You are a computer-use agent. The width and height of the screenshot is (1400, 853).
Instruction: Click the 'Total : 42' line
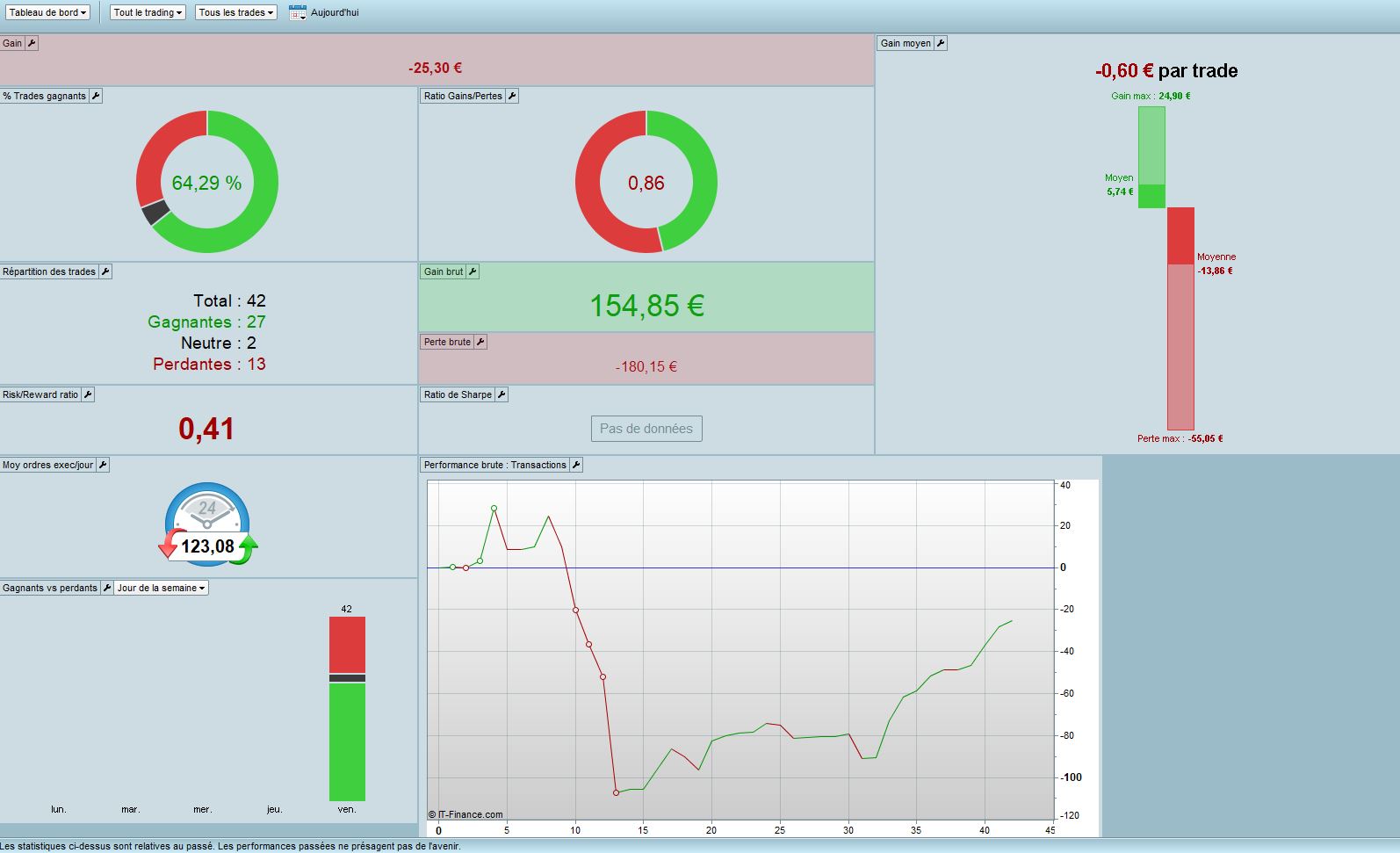(x=230, y=300)
